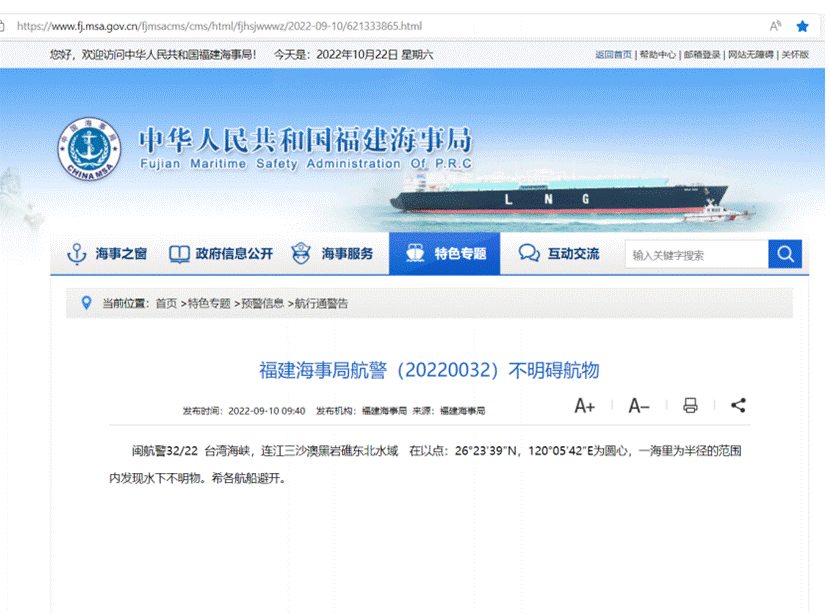
Task: Click the 中华人民共和国福建海事局 banner title
Action: pos(305,140)
